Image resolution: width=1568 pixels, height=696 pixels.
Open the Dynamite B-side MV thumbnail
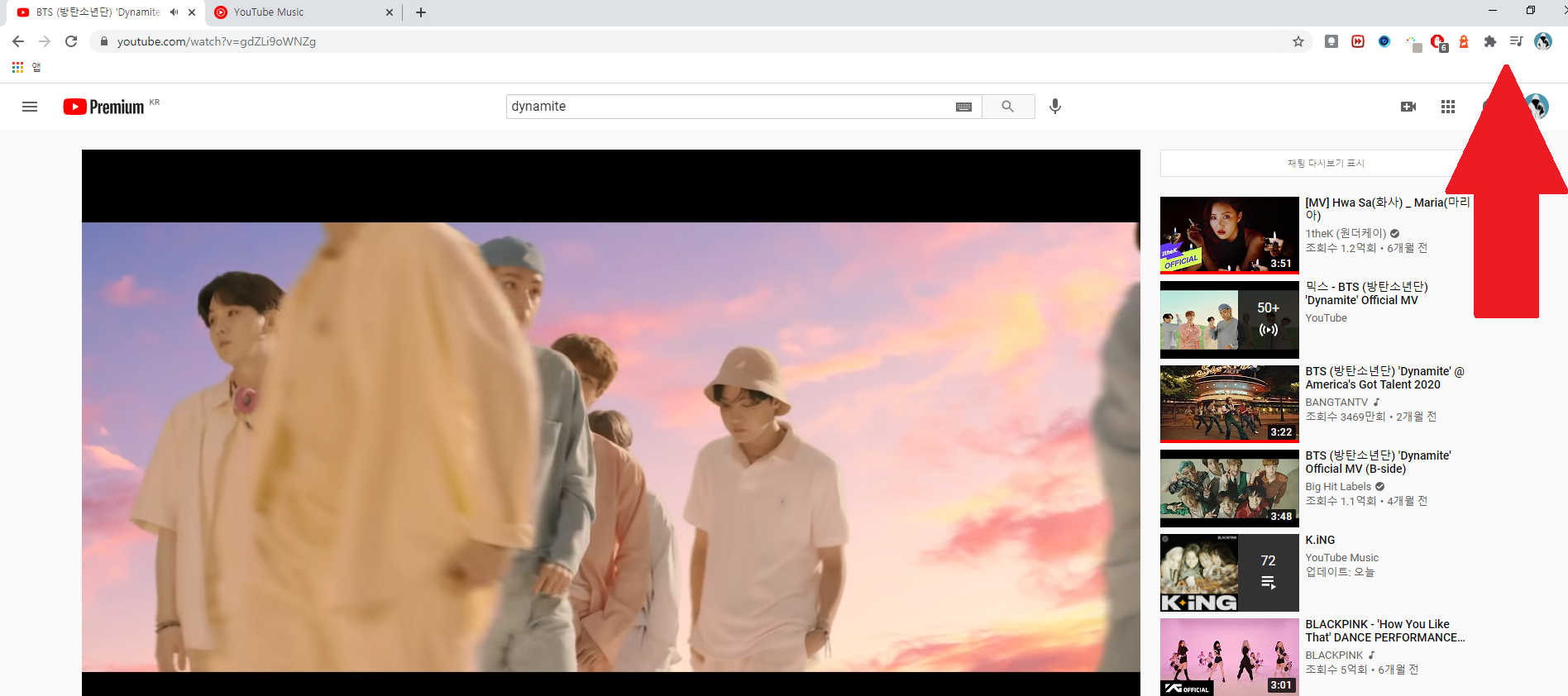tap(1229, 488)
